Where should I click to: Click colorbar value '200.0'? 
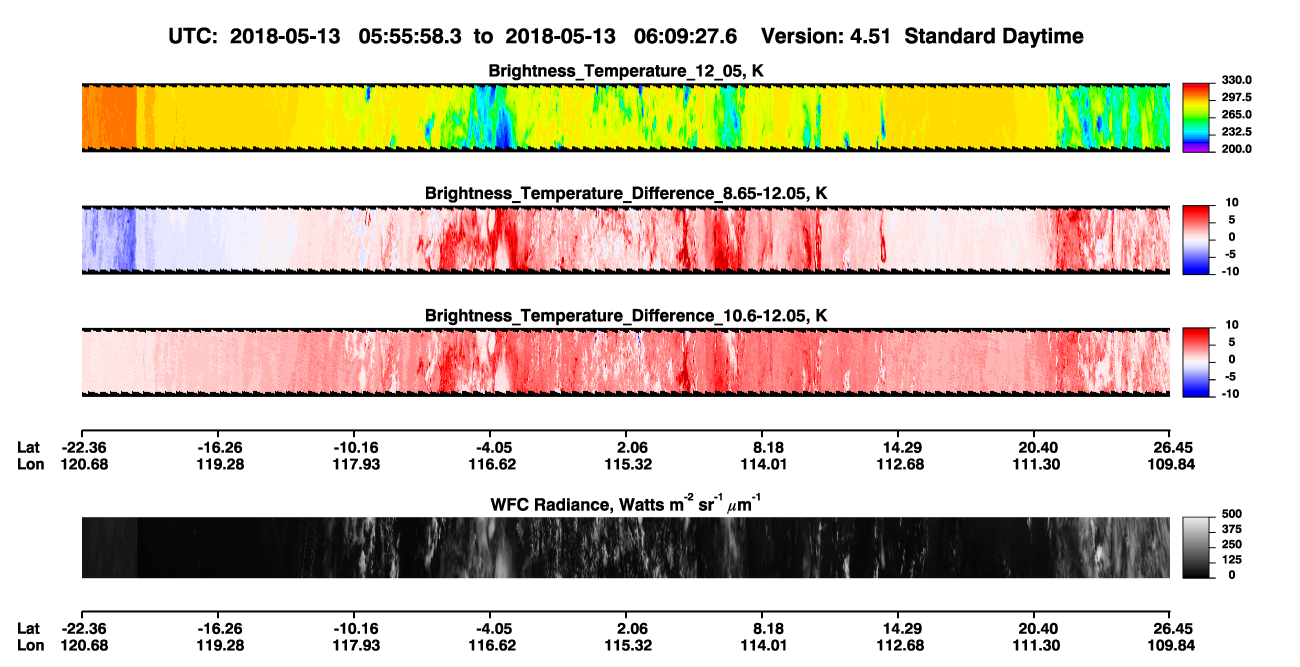point(1236,149)
